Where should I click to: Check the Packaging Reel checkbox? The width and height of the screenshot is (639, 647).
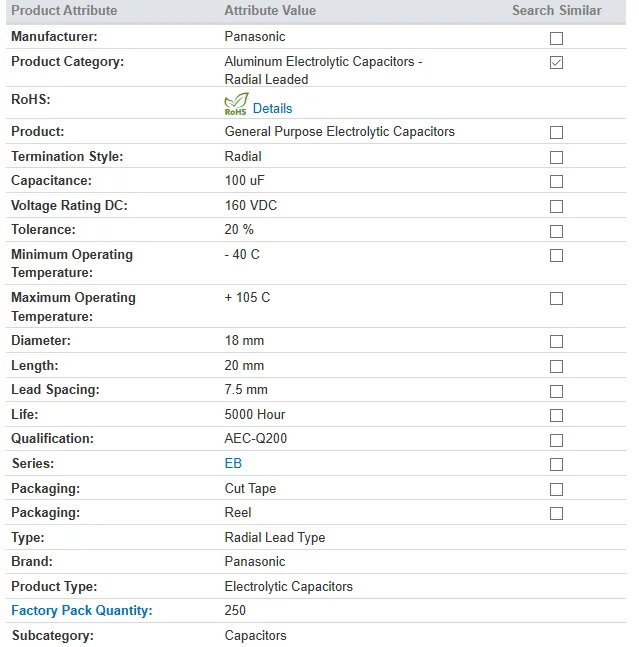point(556,513)
